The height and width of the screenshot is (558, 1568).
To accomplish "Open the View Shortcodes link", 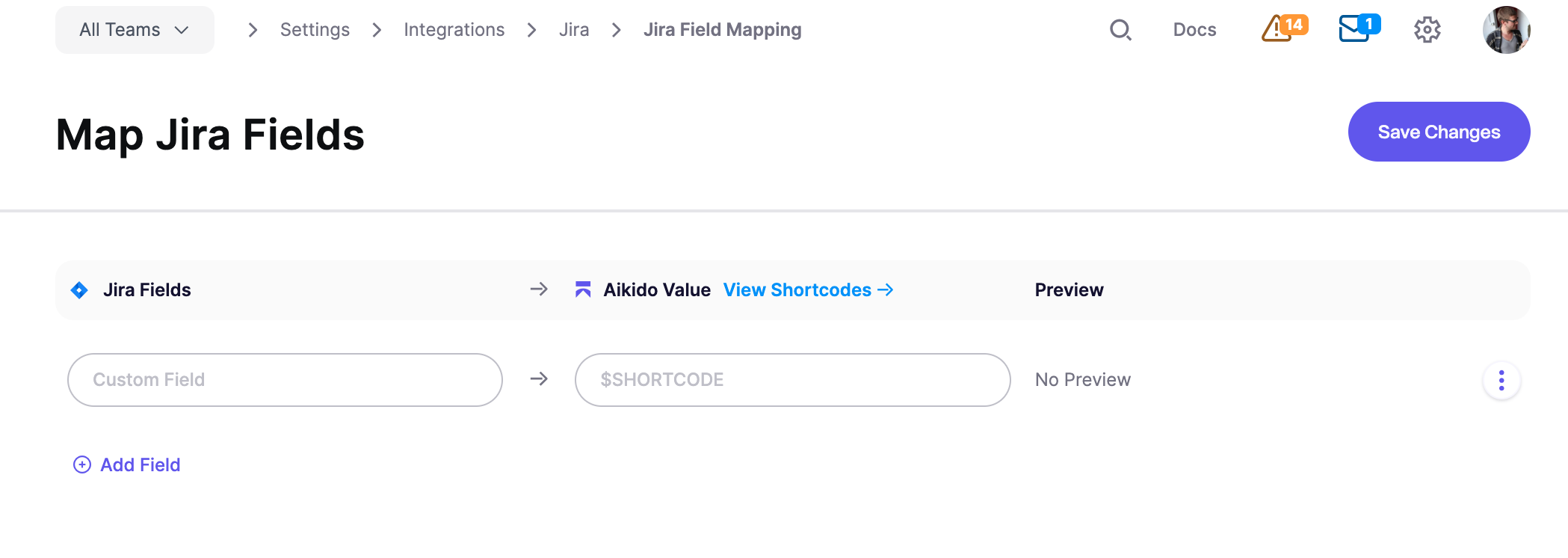I will click(808, 290).
